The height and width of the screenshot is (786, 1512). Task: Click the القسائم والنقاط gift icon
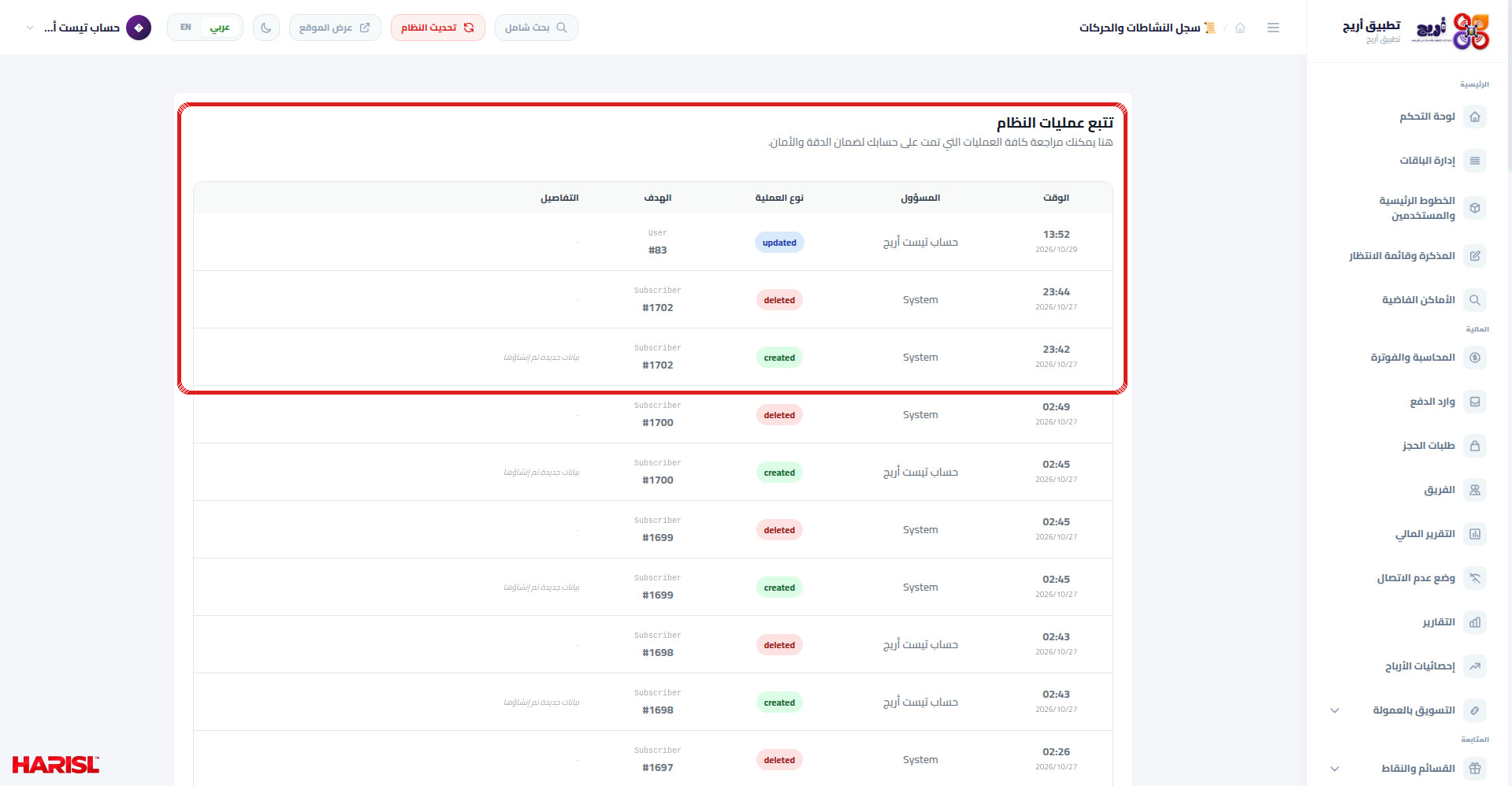pyautogui.click(x=1474, y=768)
